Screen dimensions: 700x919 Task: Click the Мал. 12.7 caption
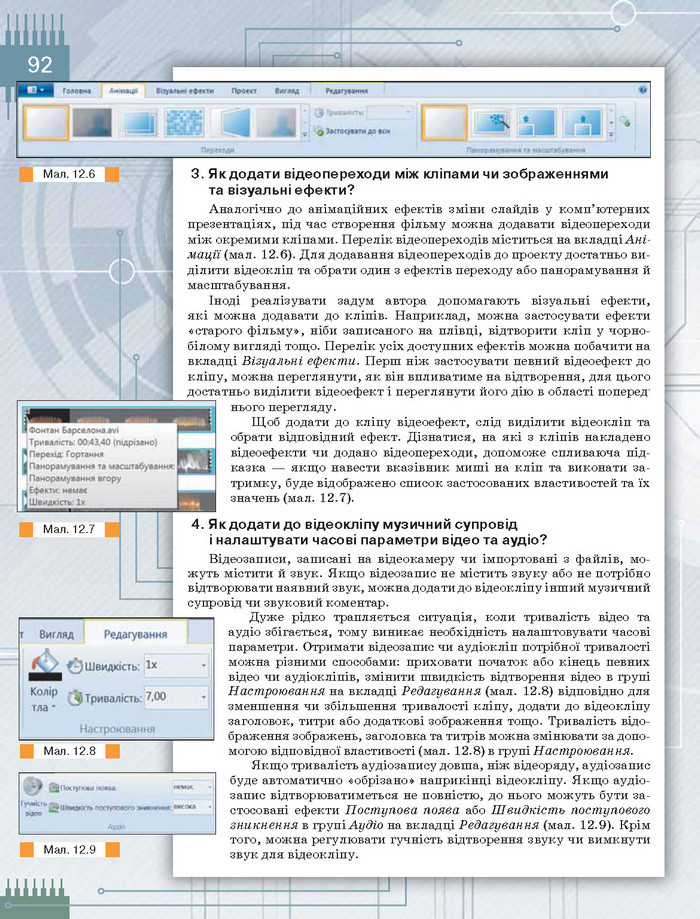[69, 529]
